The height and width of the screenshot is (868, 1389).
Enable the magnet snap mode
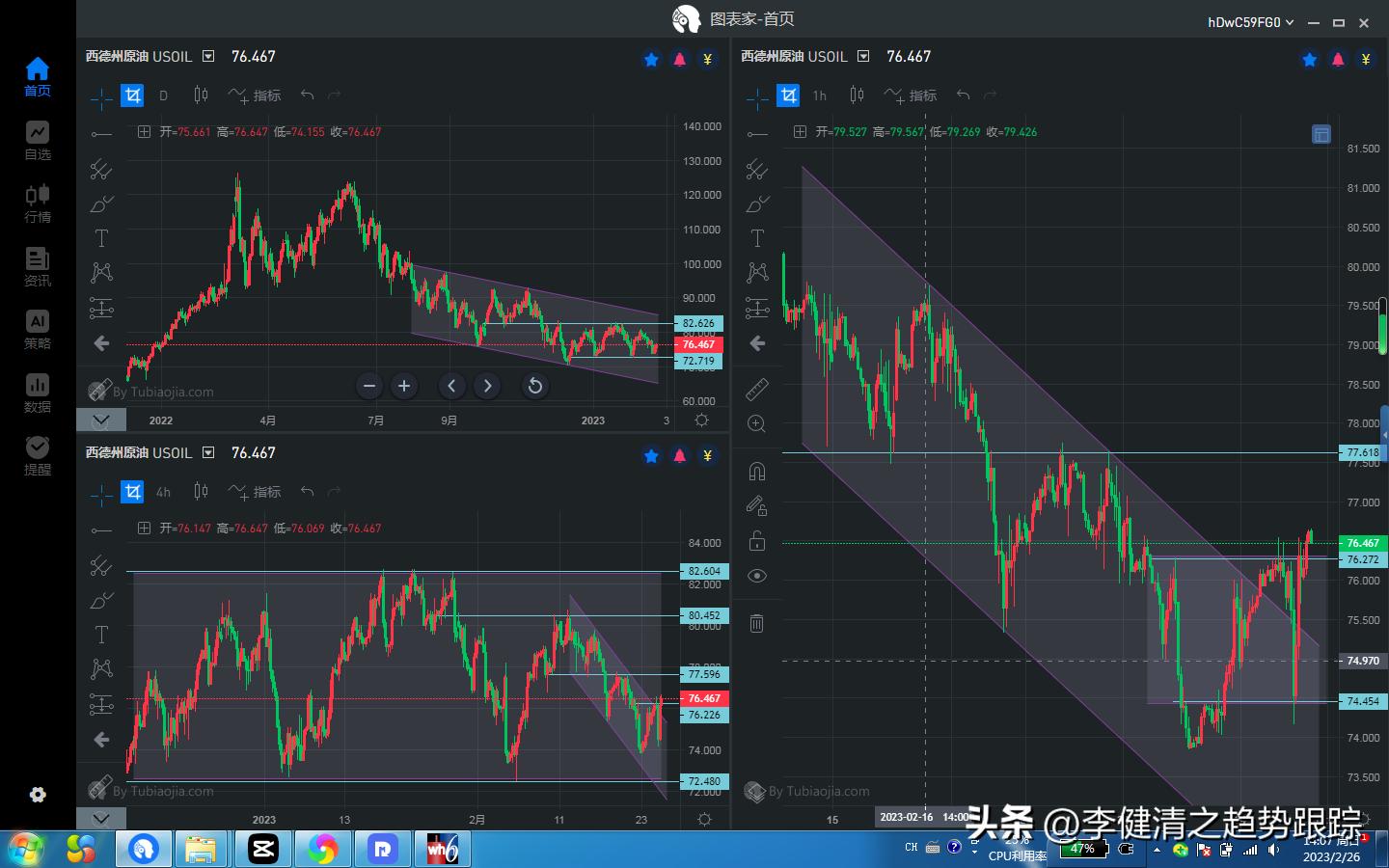click(757, 470)
